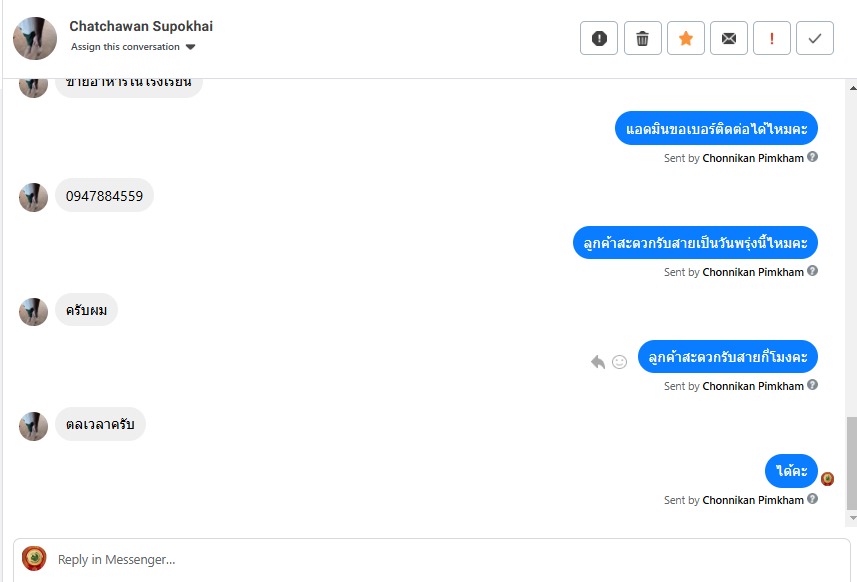Flag conversation with the red exclamation button
Image resolution: width=857 pixels, height=582 pixels.
click(x=771, y=38)
